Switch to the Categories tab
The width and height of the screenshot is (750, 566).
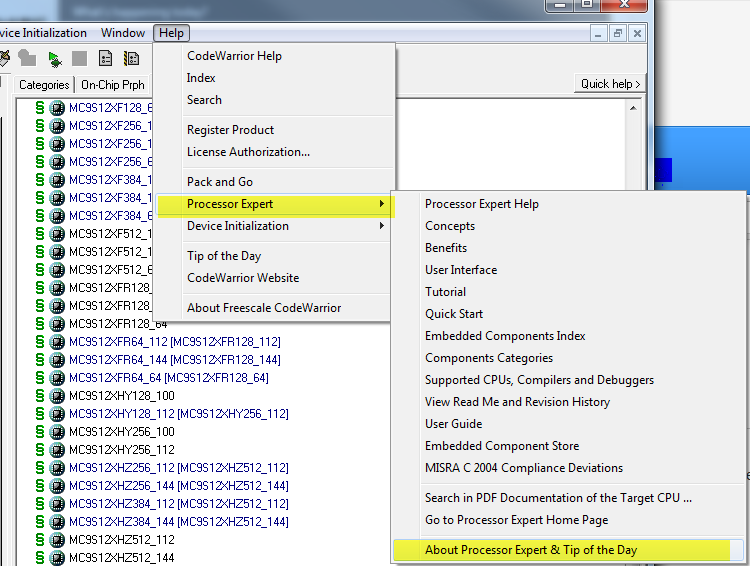[44, 85]
